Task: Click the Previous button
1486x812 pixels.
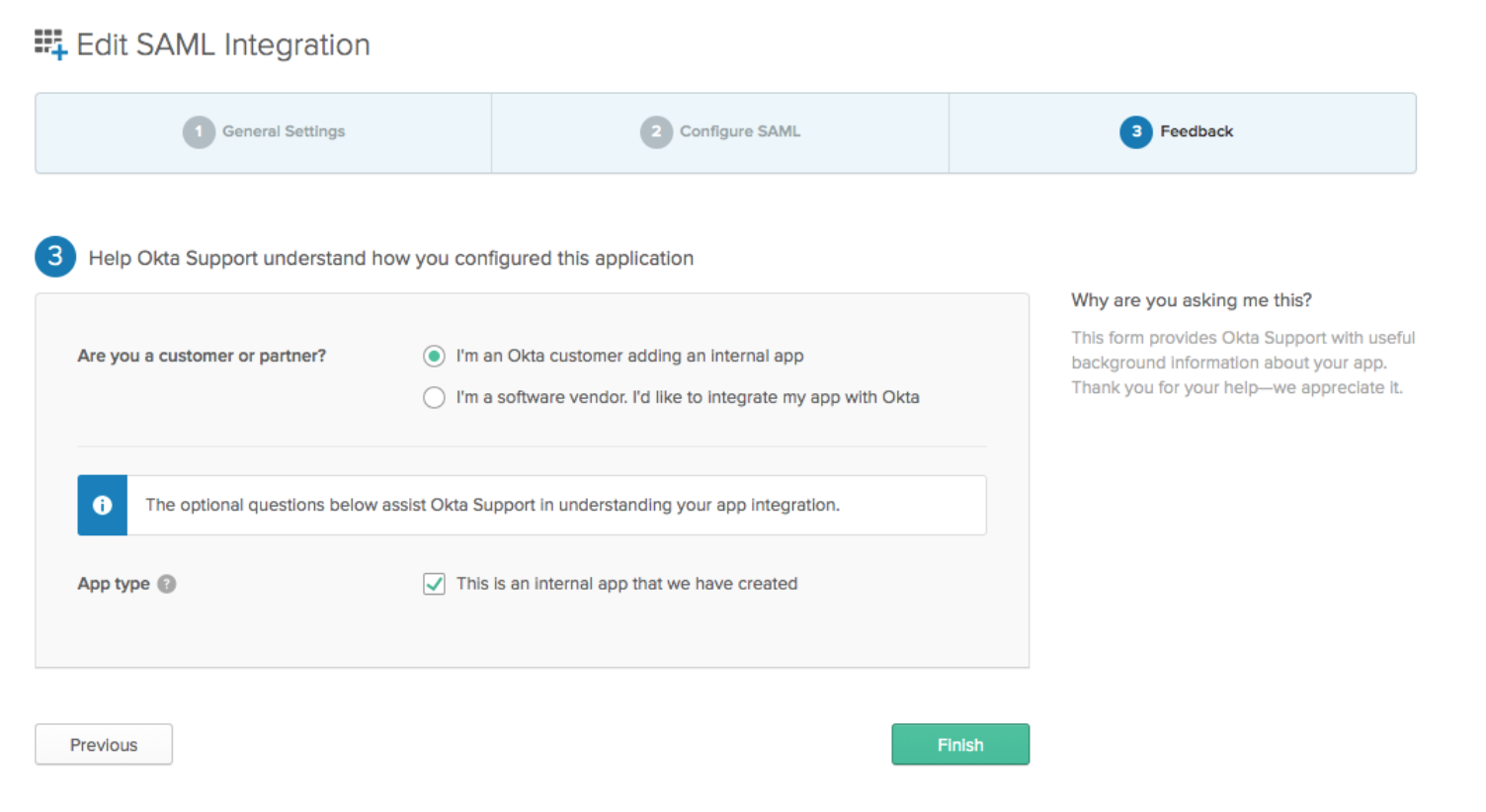Action: (x=104, y=745)
